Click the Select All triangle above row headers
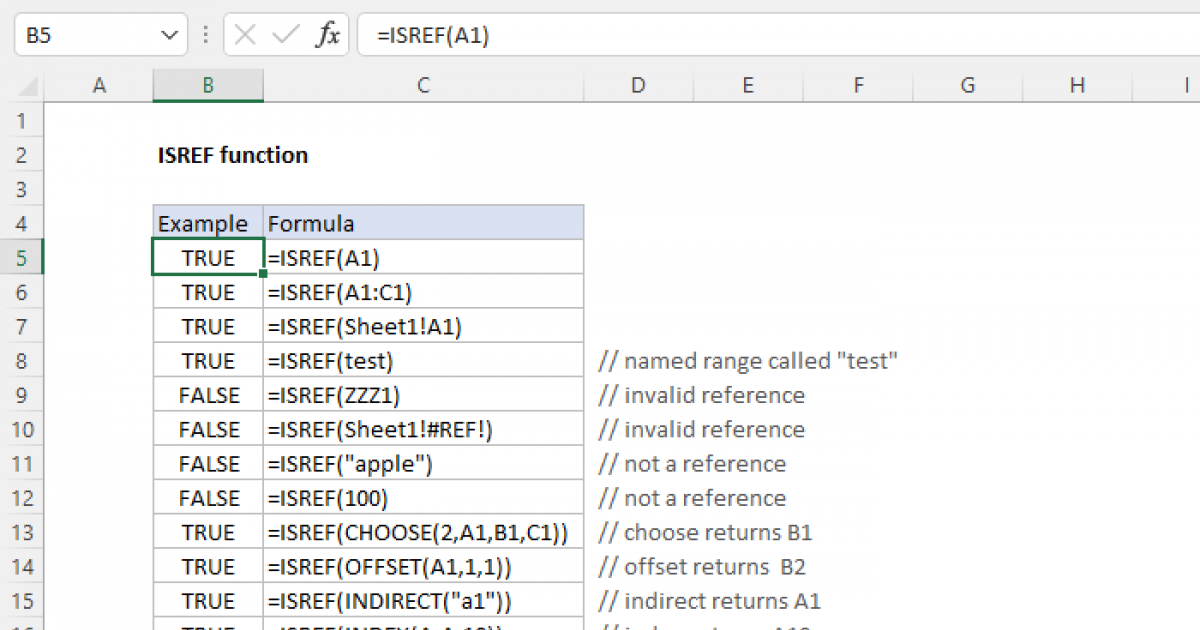The image size is (1200, 630). [x=27, y=85]
